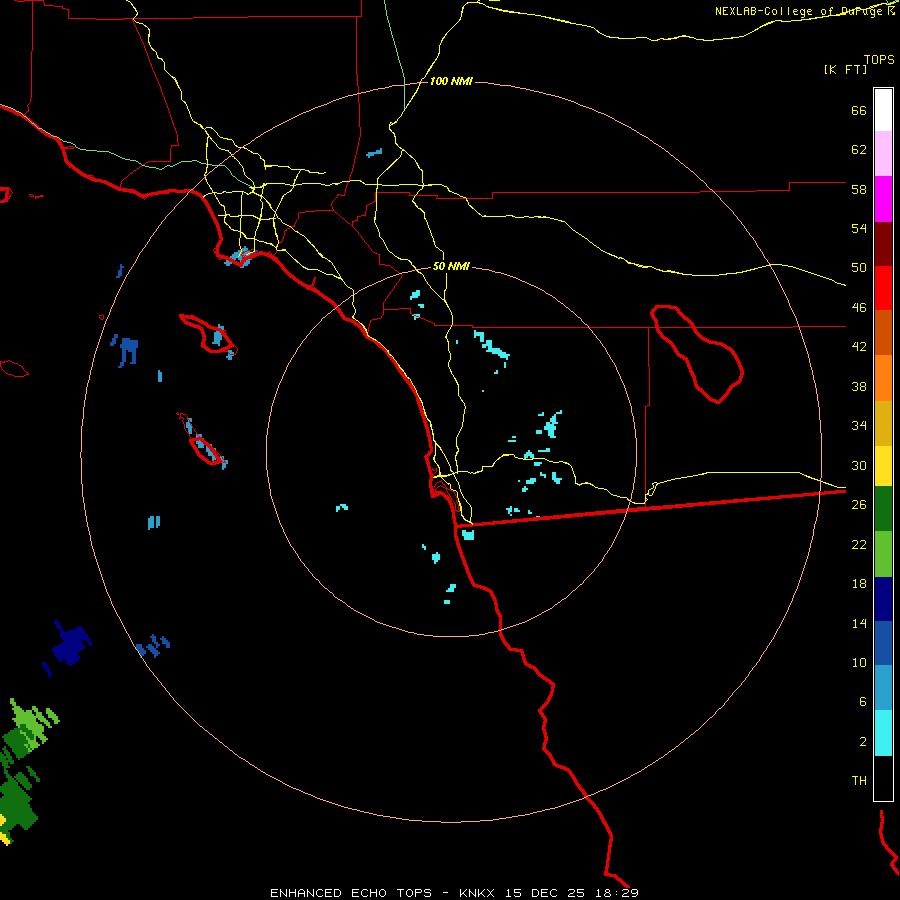This screenshot has height=900, width=900.
Task: Click the cyan 10 kft legend swatch
Action: 883,734
